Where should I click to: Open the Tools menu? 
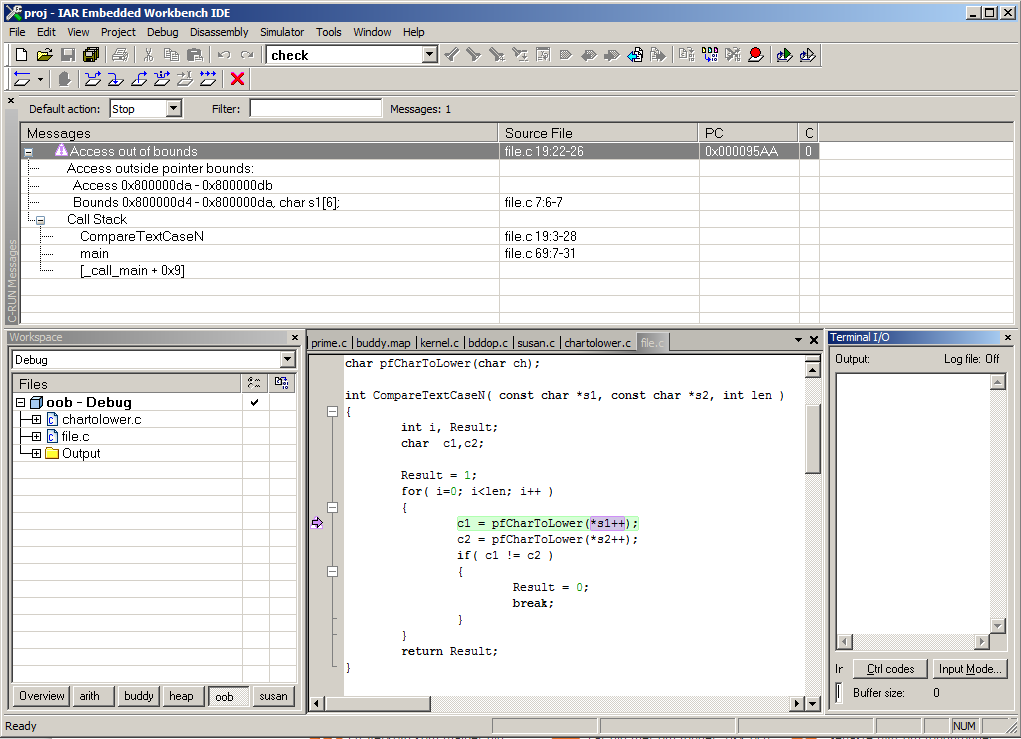click(x=329, y=32)
